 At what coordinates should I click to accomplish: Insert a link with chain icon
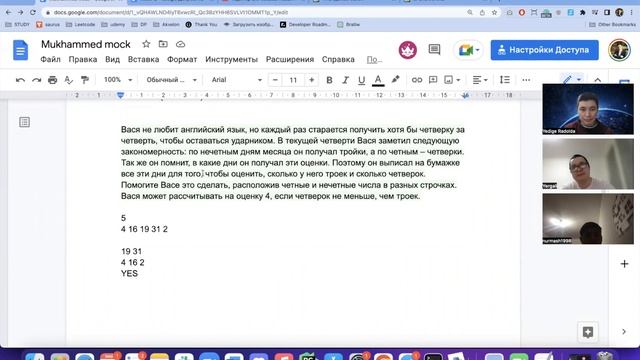click(x=417, y=80)
